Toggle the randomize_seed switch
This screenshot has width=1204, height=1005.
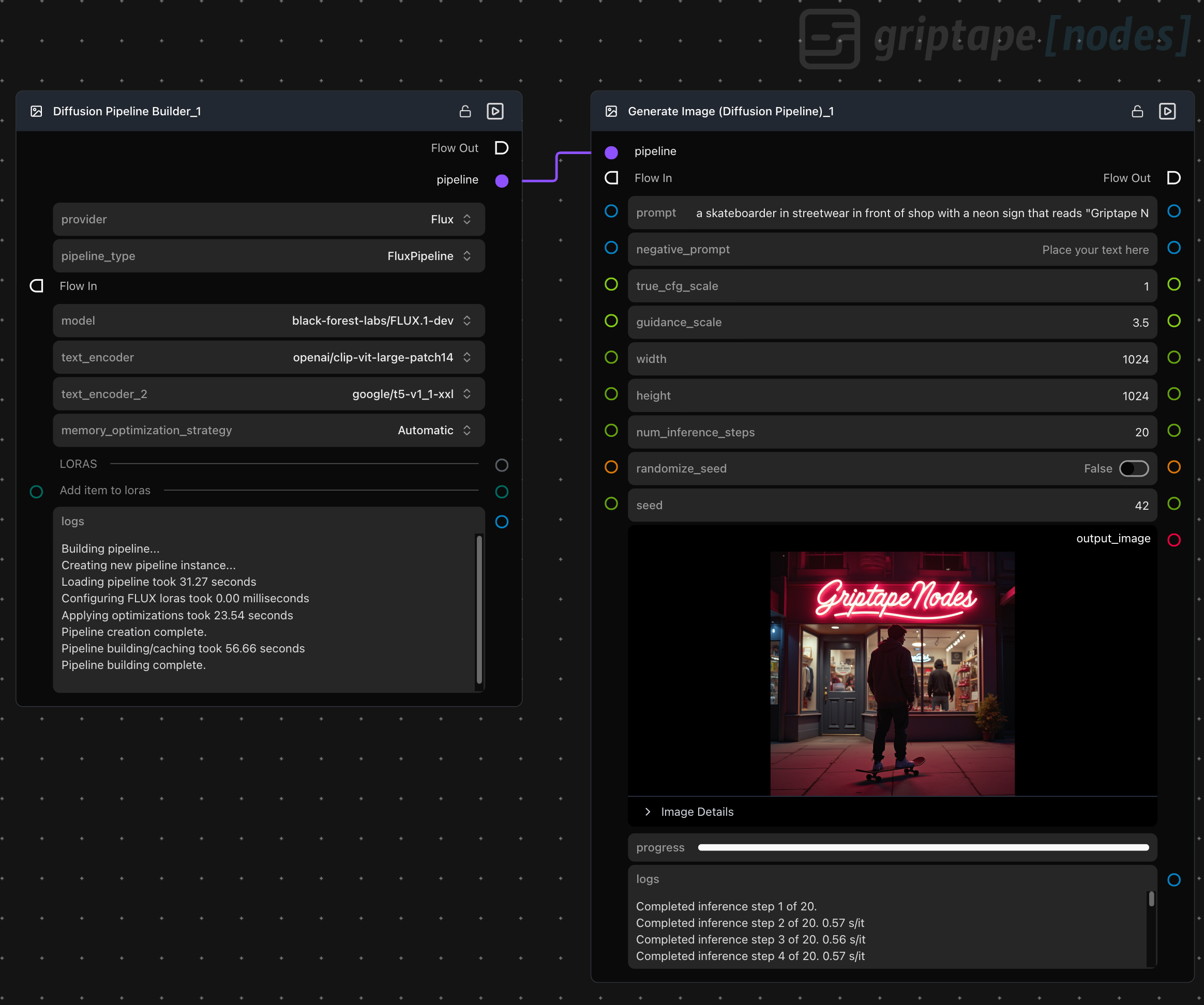tap(1134, 469)
